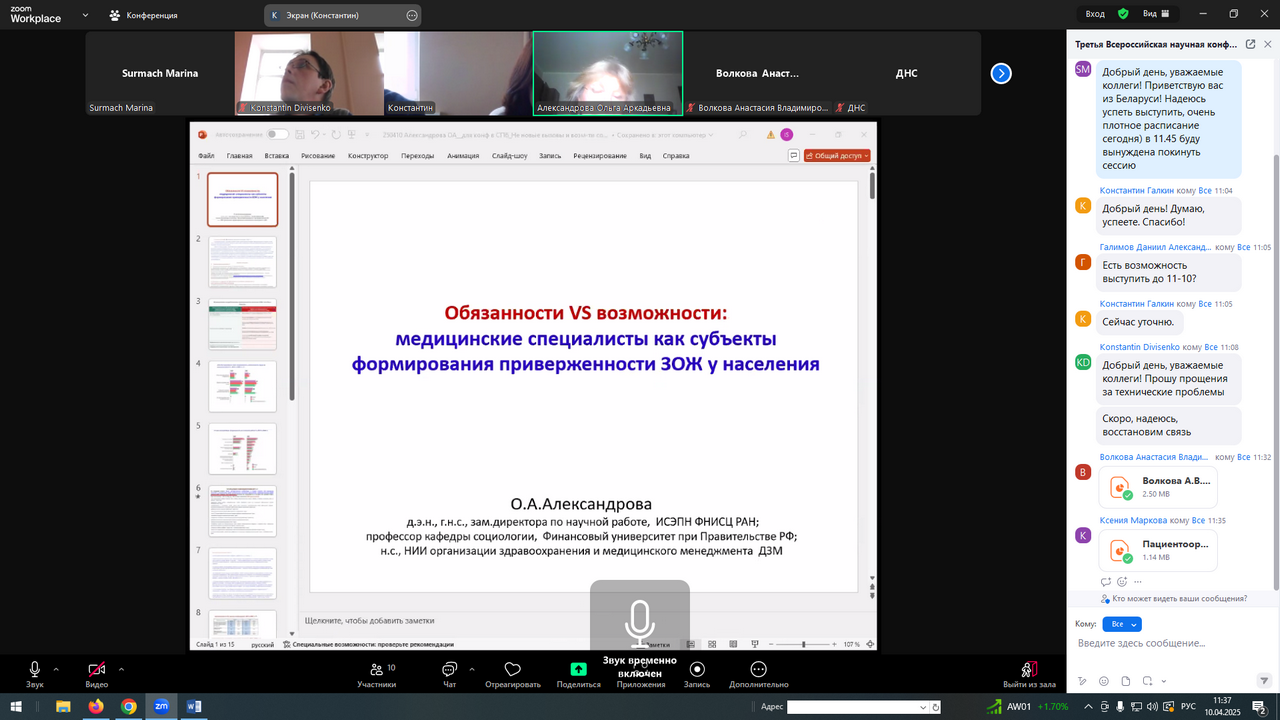This screenshot has height=720, width=1280.
Task: Click Александрова Ольга Аркадьевна video tile
Action: pyautogui.click(x=608, y=73)
